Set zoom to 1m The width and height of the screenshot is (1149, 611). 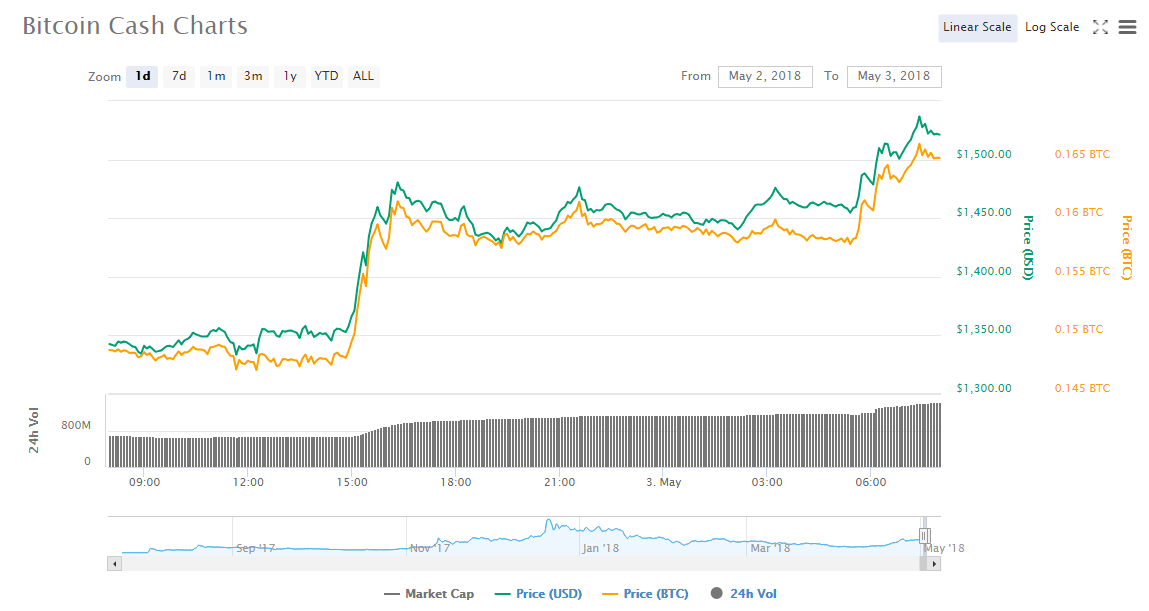pyautogui.click(x=215, y=76)
